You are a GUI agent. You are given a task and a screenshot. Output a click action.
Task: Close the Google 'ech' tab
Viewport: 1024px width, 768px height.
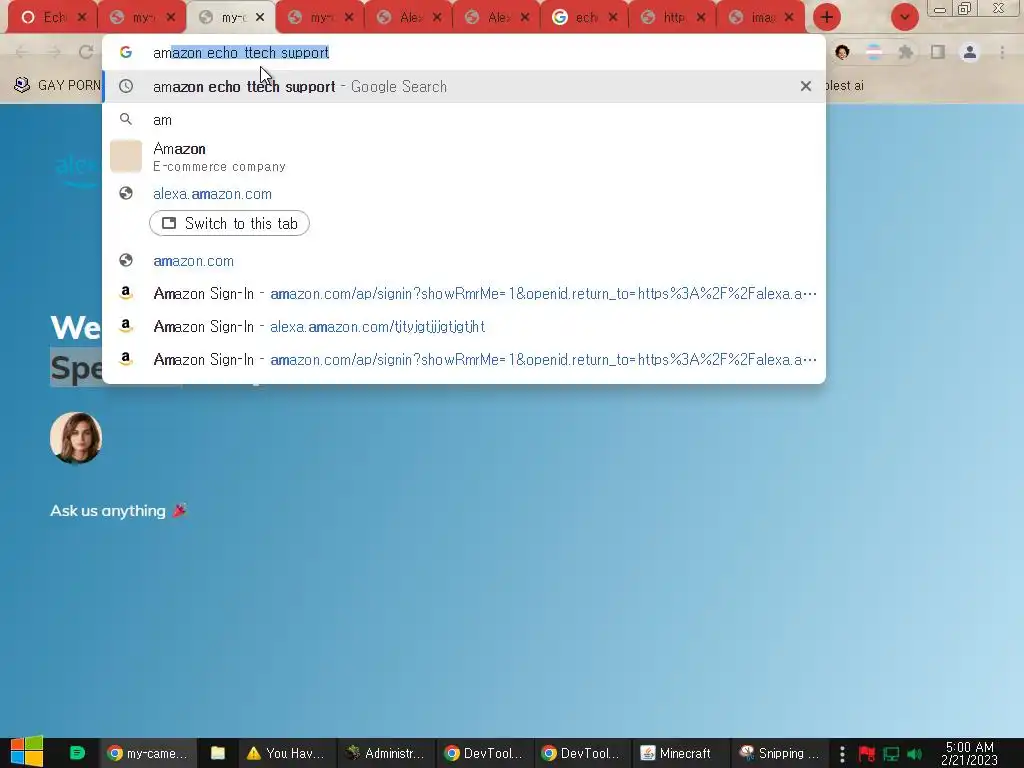[x=613, y=18]
